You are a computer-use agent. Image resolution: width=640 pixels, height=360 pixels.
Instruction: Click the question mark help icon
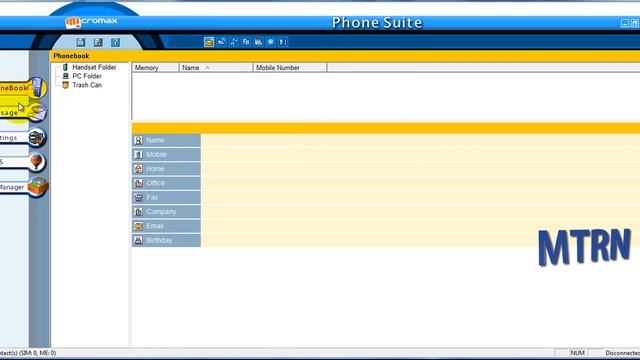[x=116, y=42]
